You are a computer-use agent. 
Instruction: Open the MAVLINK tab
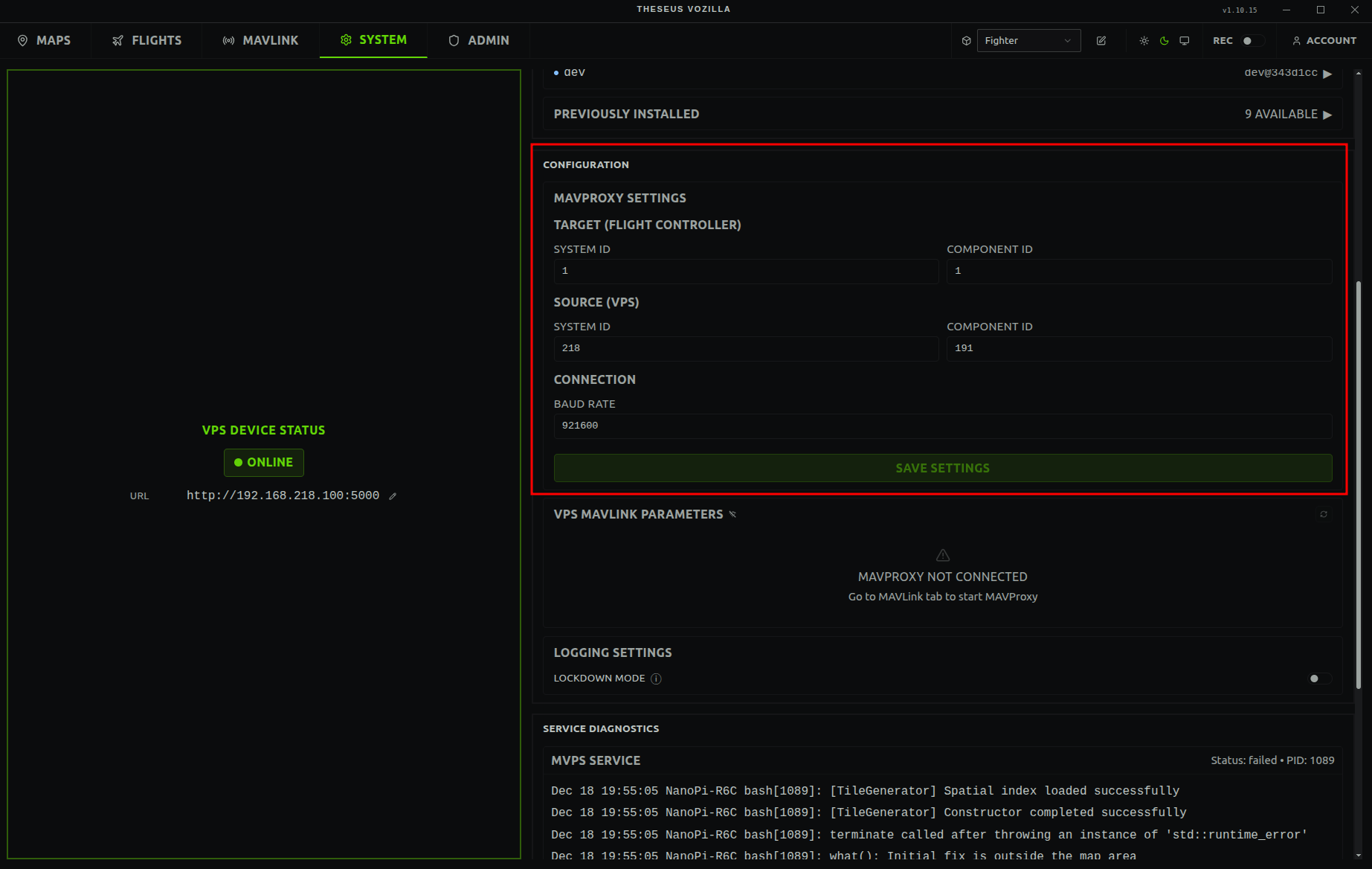(260, 40)
